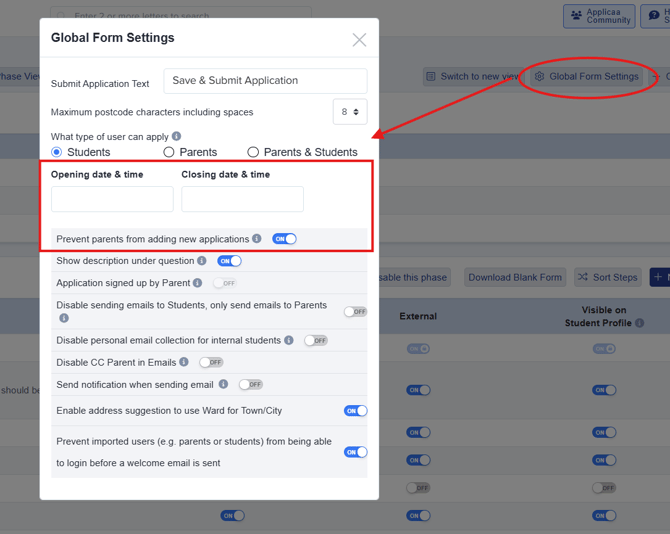The height and width of the screenshot is (534, 670).
Task: Click gear icon on Global Form Settings button
Action: coord(540,76)
